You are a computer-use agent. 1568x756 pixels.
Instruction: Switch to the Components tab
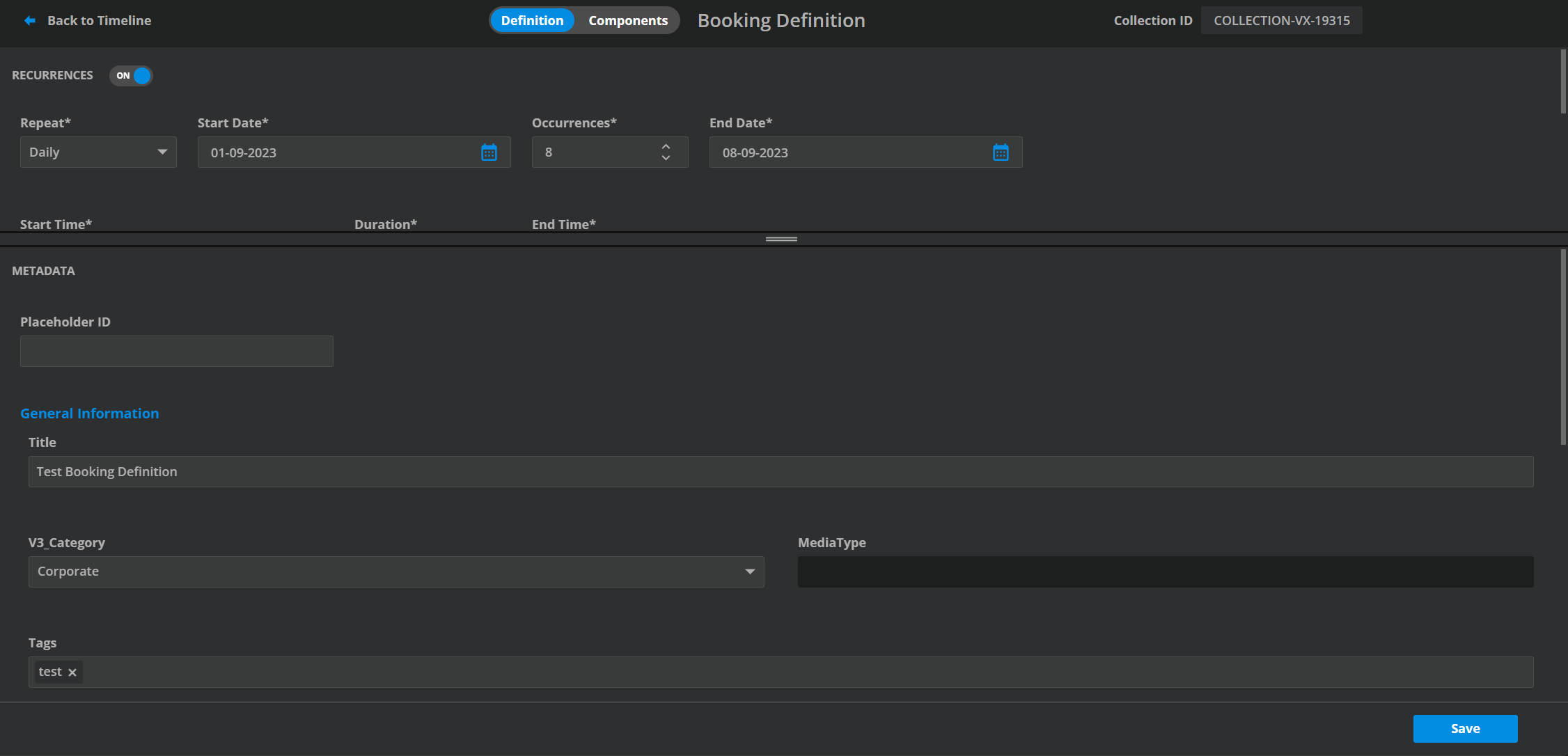(x=627, y=21)
